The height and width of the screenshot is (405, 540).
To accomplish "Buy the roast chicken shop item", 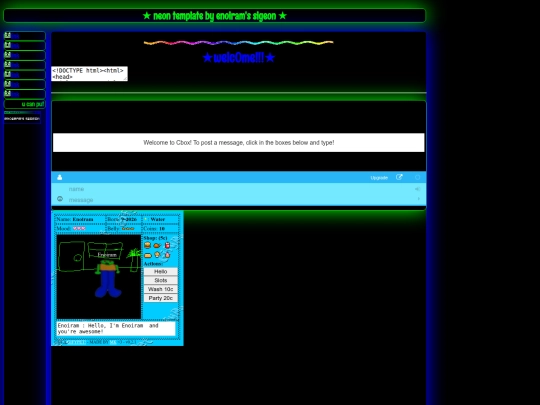I will (x=157, y=245).
